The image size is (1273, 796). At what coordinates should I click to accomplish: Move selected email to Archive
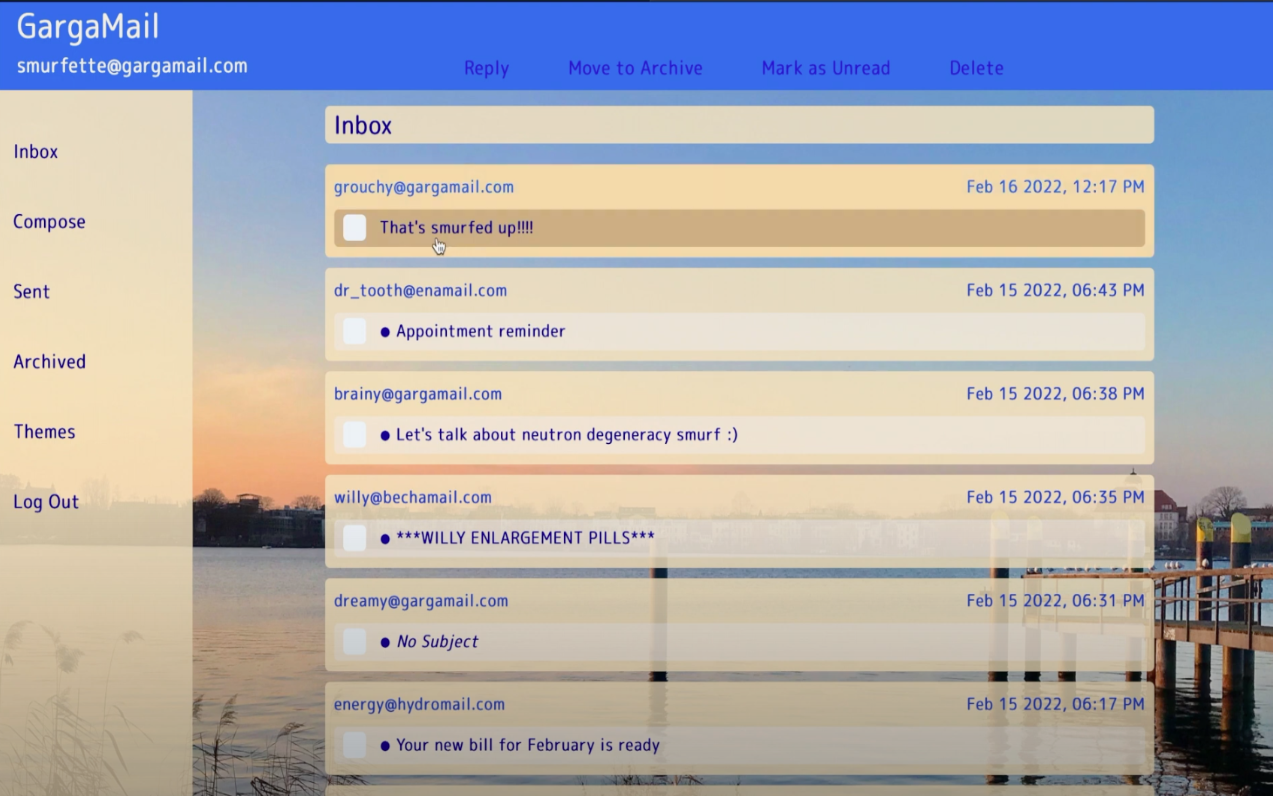[x=635, y=68]
